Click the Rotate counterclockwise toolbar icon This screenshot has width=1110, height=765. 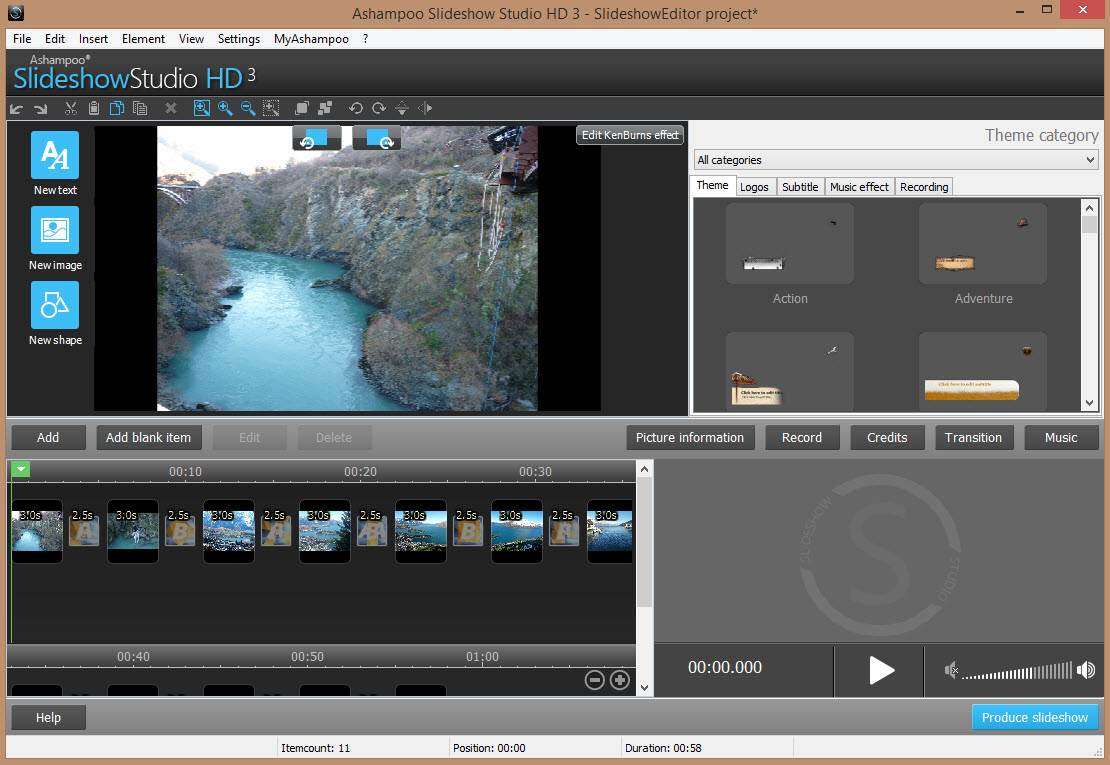356,108
